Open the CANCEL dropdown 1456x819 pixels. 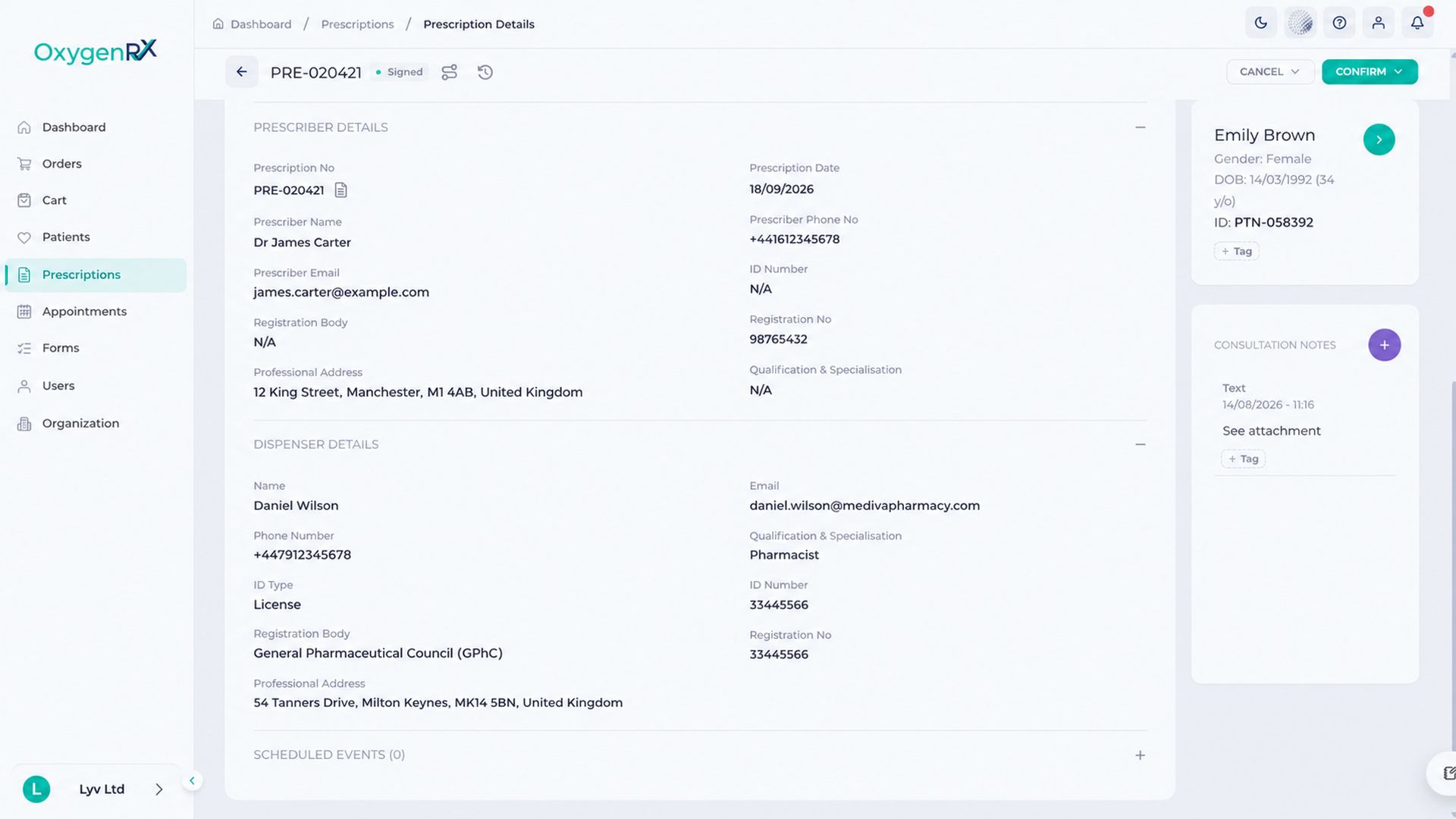[x=1270, y=72]
